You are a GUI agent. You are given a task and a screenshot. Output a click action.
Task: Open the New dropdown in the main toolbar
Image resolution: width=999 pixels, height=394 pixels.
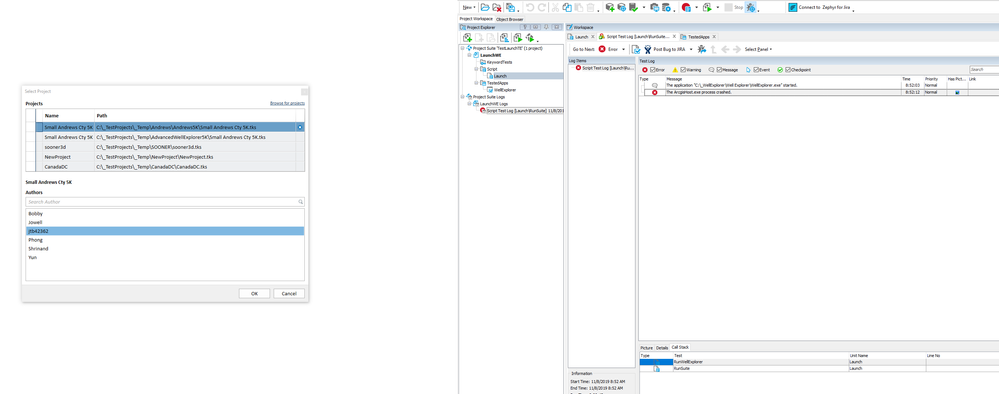point(468,8)
